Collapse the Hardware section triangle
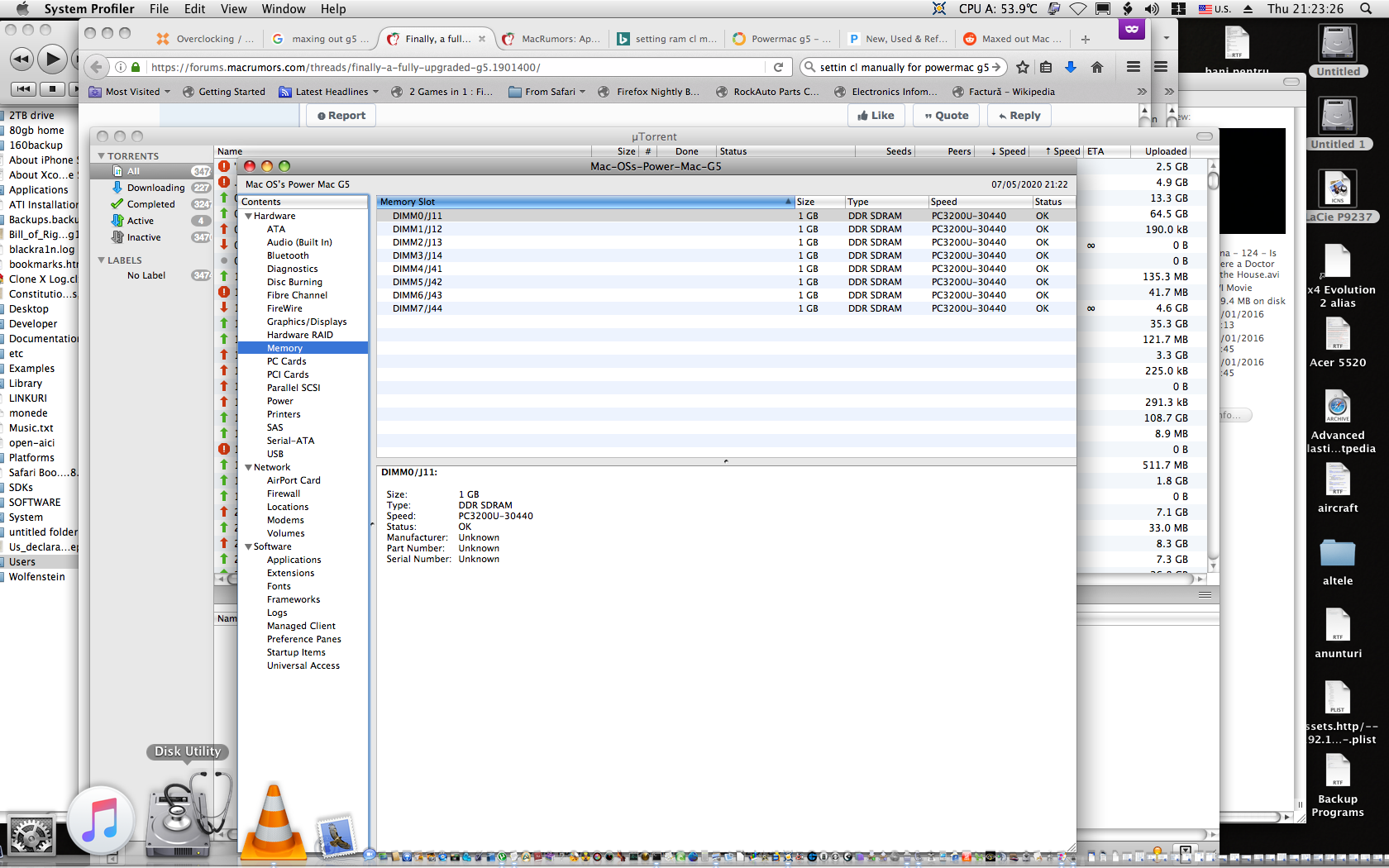Screen dimensions: 1389x868 (x=248, y=216)
